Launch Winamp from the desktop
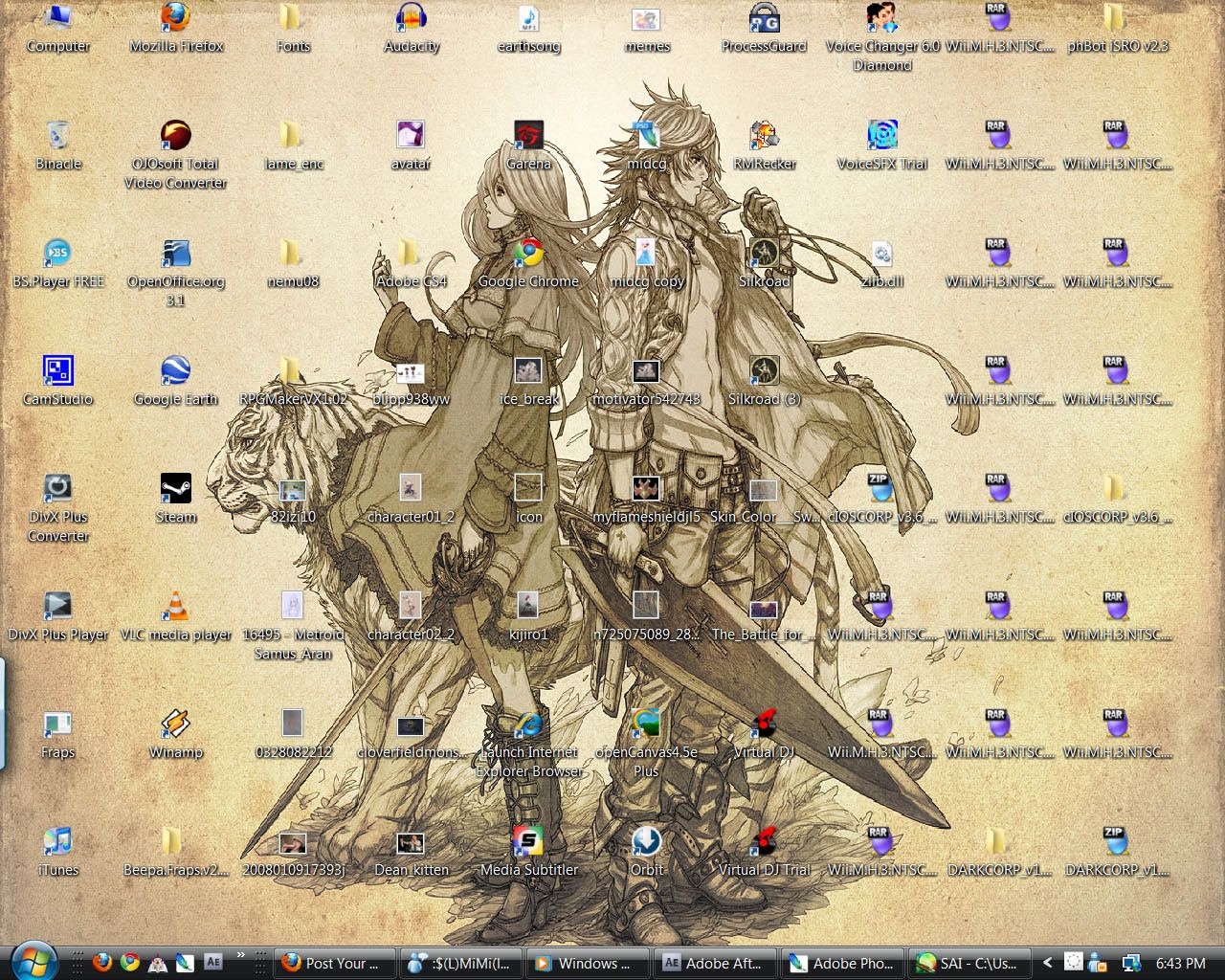 point(176,734)
